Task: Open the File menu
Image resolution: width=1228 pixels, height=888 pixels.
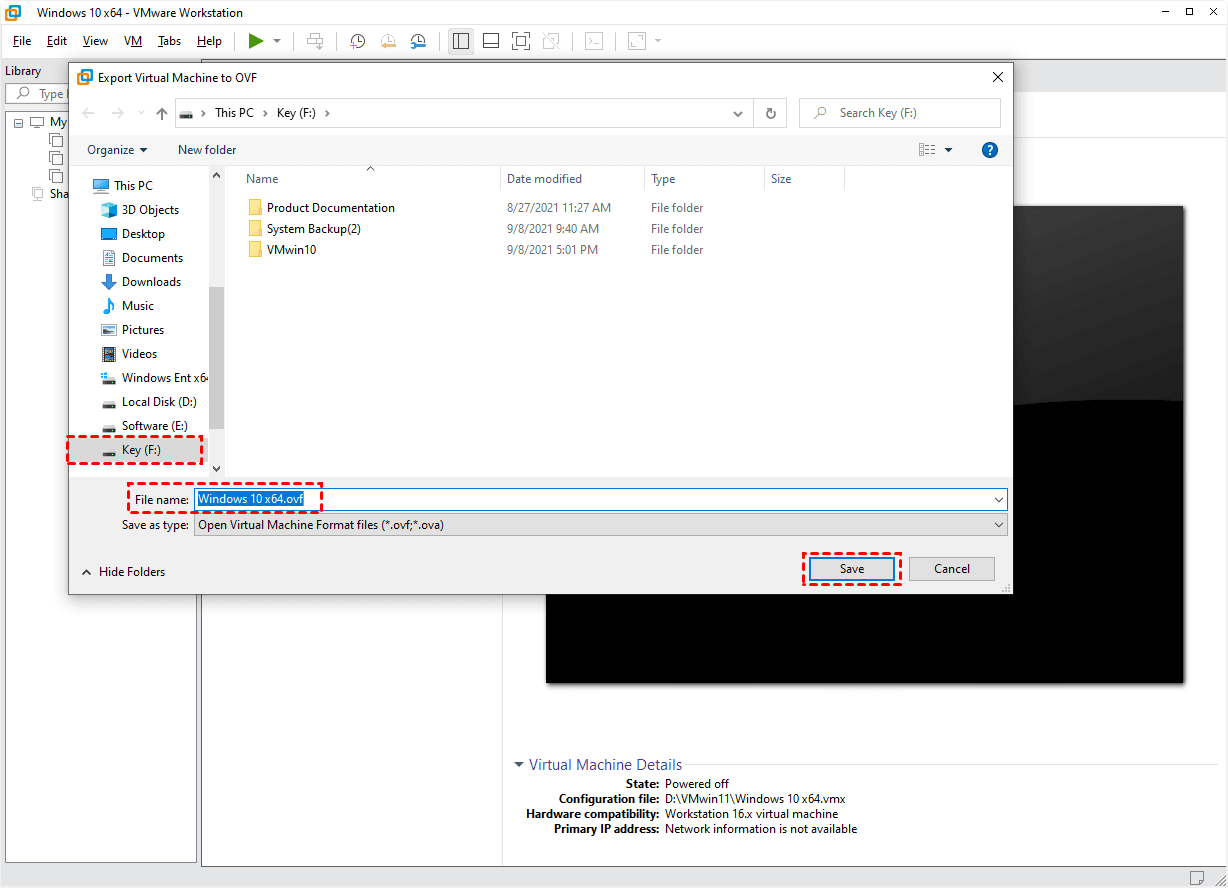Action: [22, 41]
